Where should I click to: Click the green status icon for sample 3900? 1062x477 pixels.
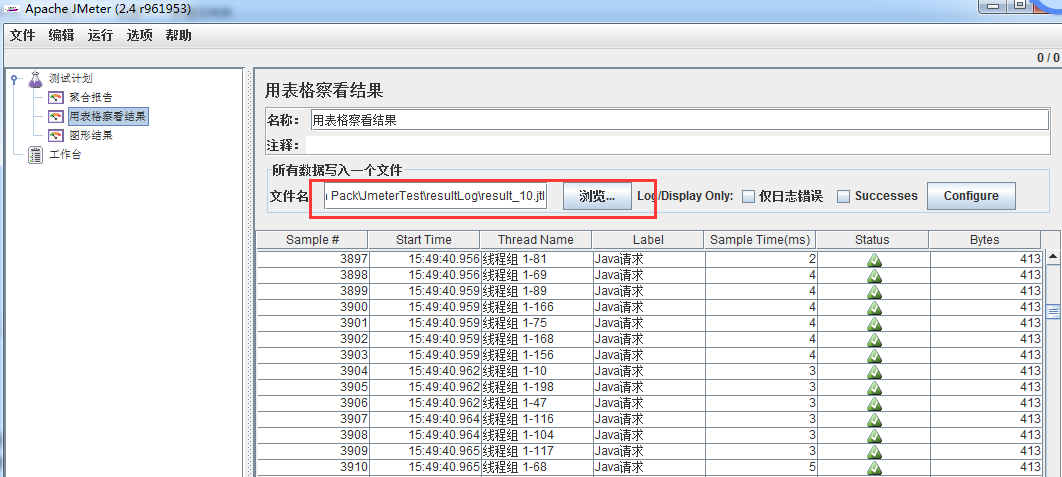[874, 307]
